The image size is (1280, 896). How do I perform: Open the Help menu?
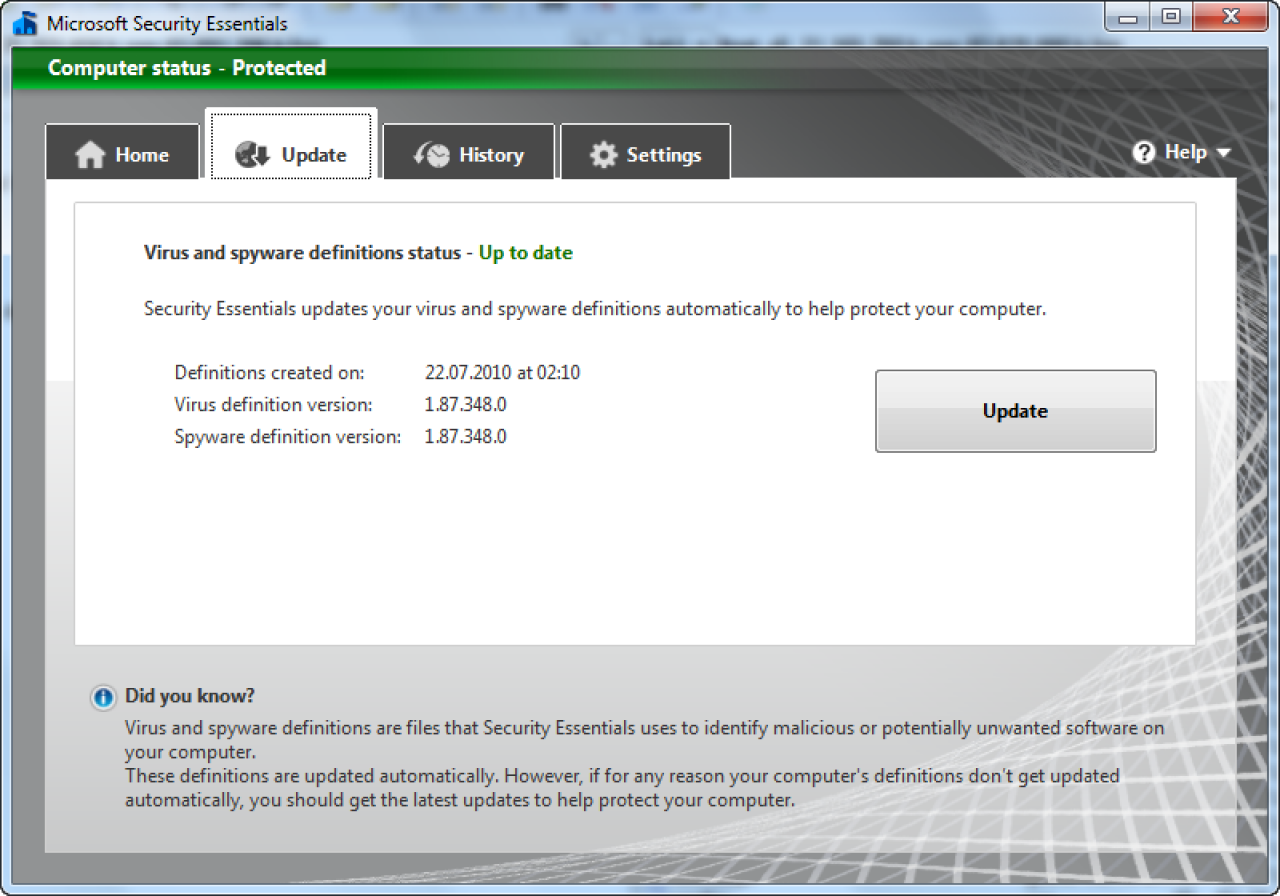click(x=1182, y=152)
